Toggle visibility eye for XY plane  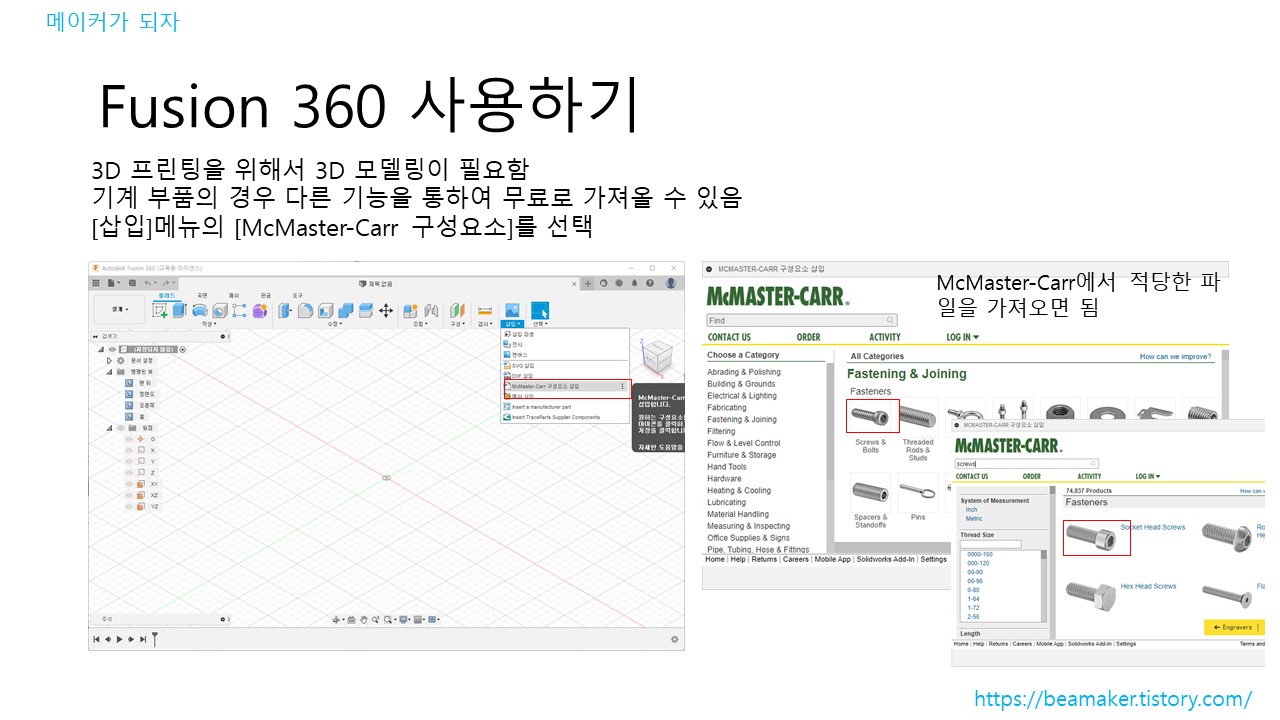(129, 484)
